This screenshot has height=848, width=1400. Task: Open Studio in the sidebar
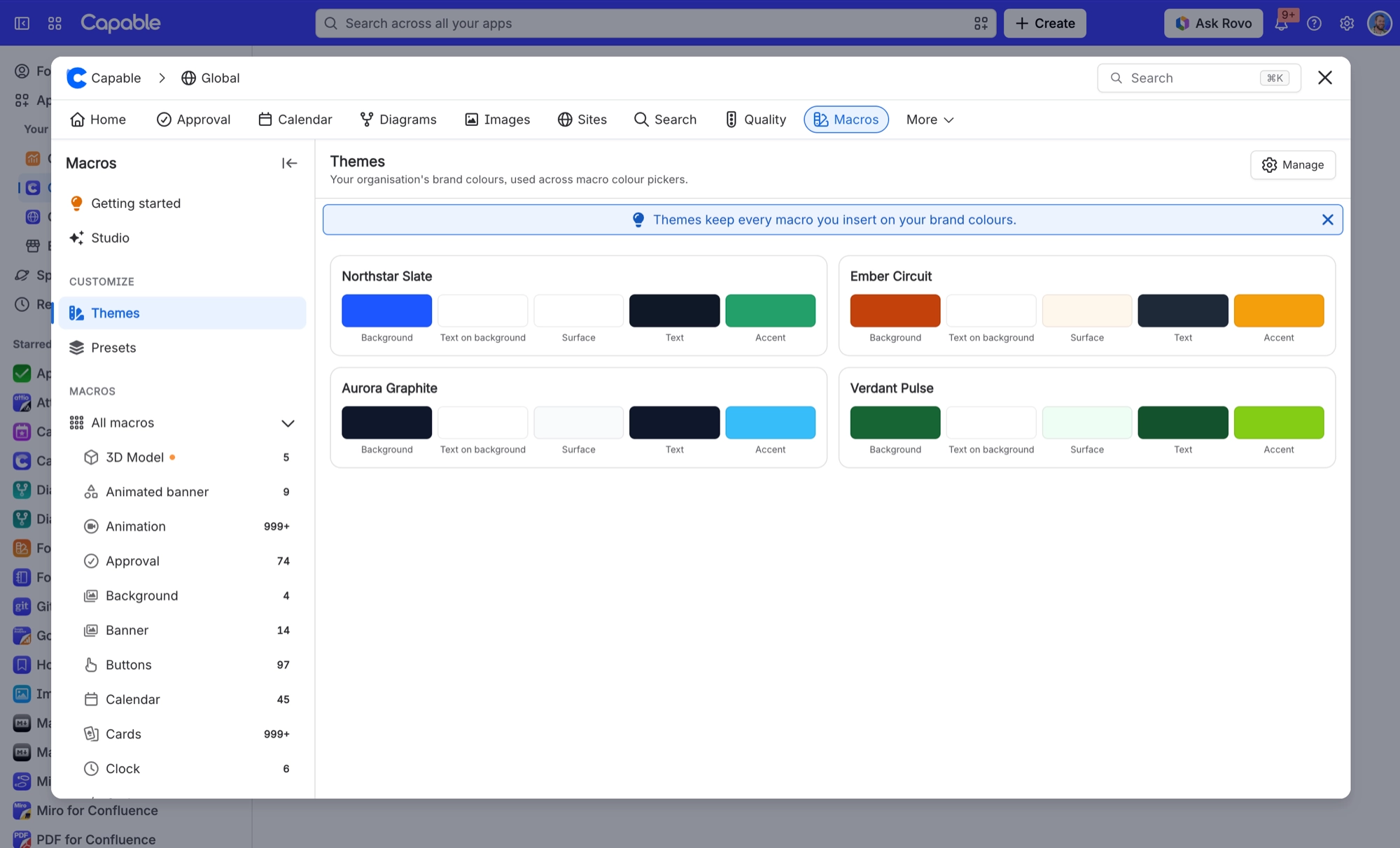coord(183,238)
